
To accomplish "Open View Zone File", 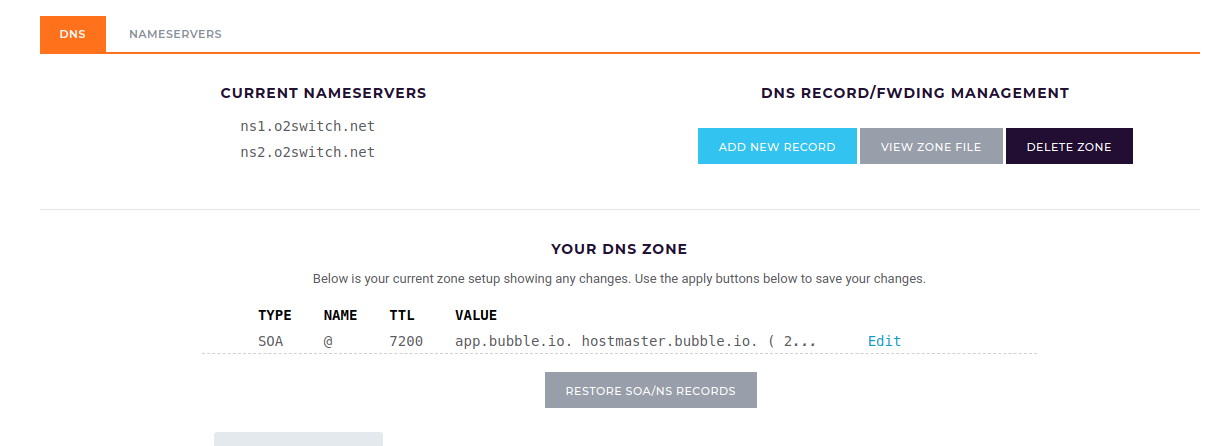I will 931,146.
